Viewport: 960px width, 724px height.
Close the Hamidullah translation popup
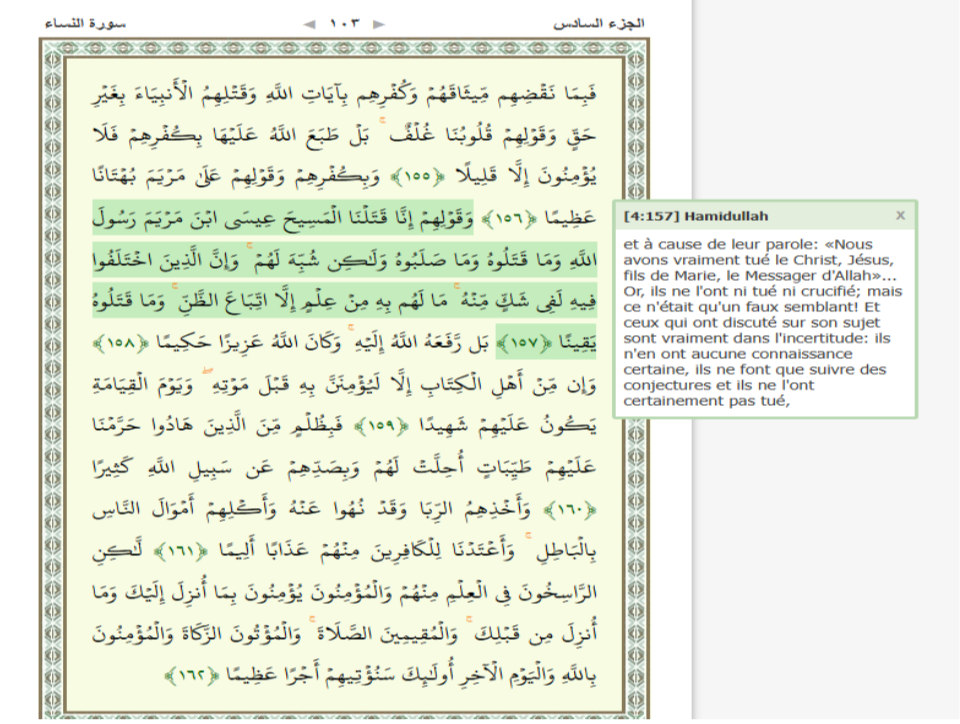900,215
